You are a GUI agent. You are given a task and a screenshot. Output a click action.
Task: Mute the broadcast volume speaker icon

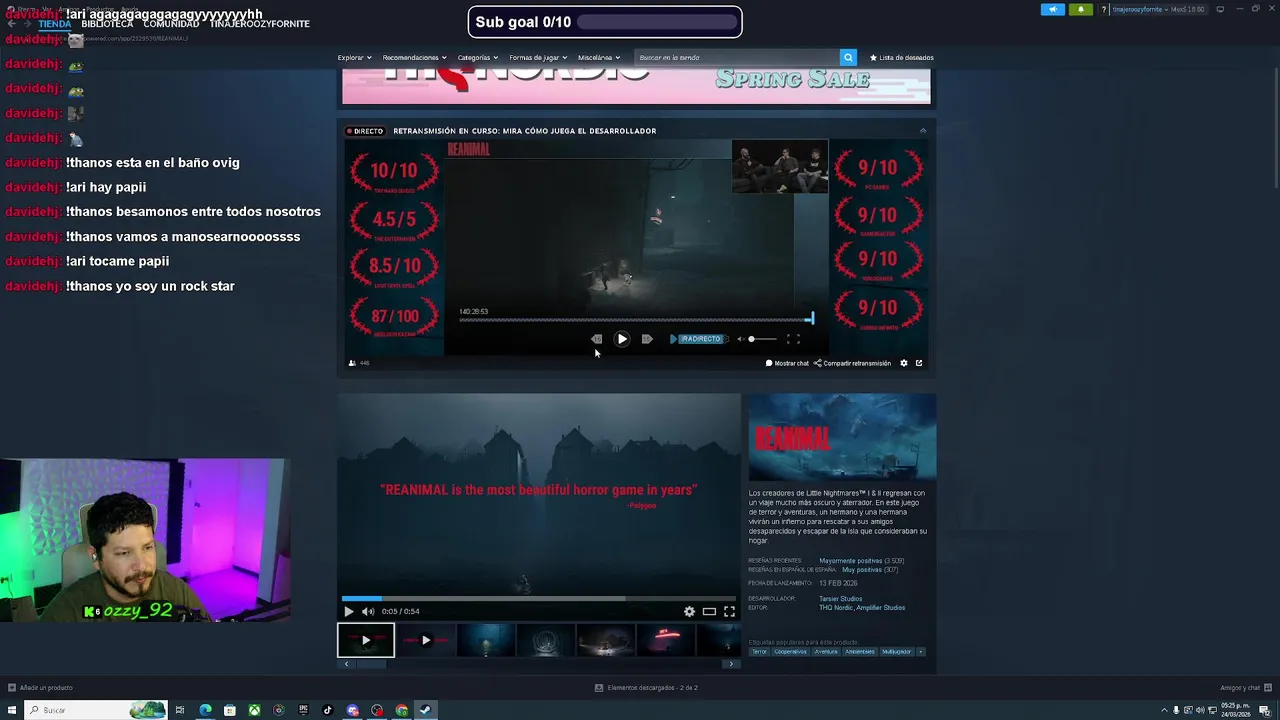coord(740,339)
